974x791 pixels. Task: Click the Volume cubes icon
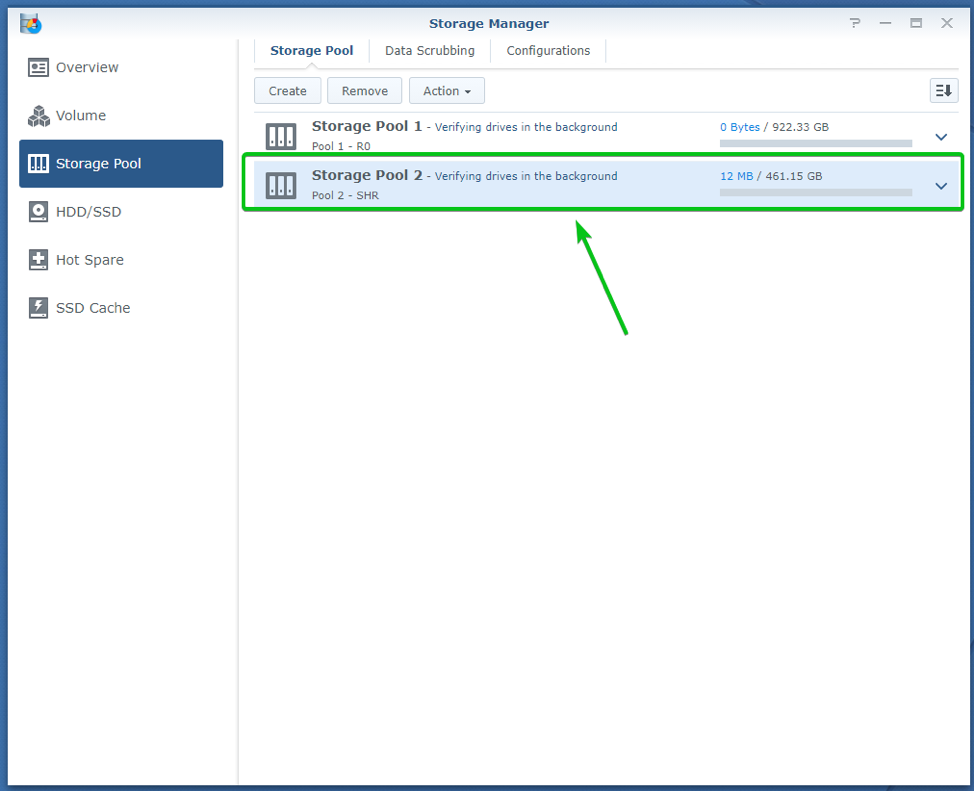(39, 116)
